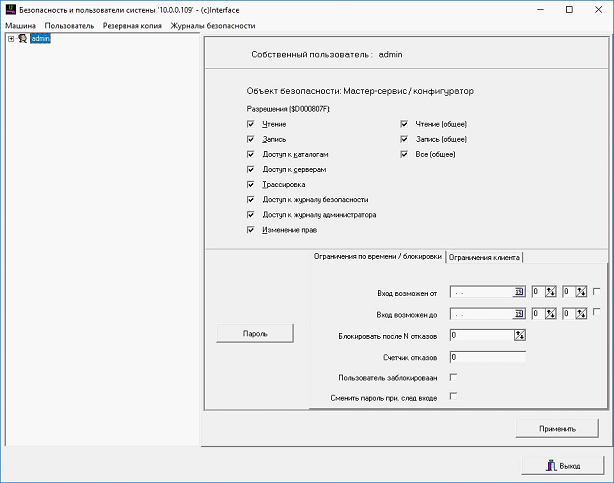Uncheck 'Доступ к журналу безопасности'
Screen dimensions: 614x483
250,200
